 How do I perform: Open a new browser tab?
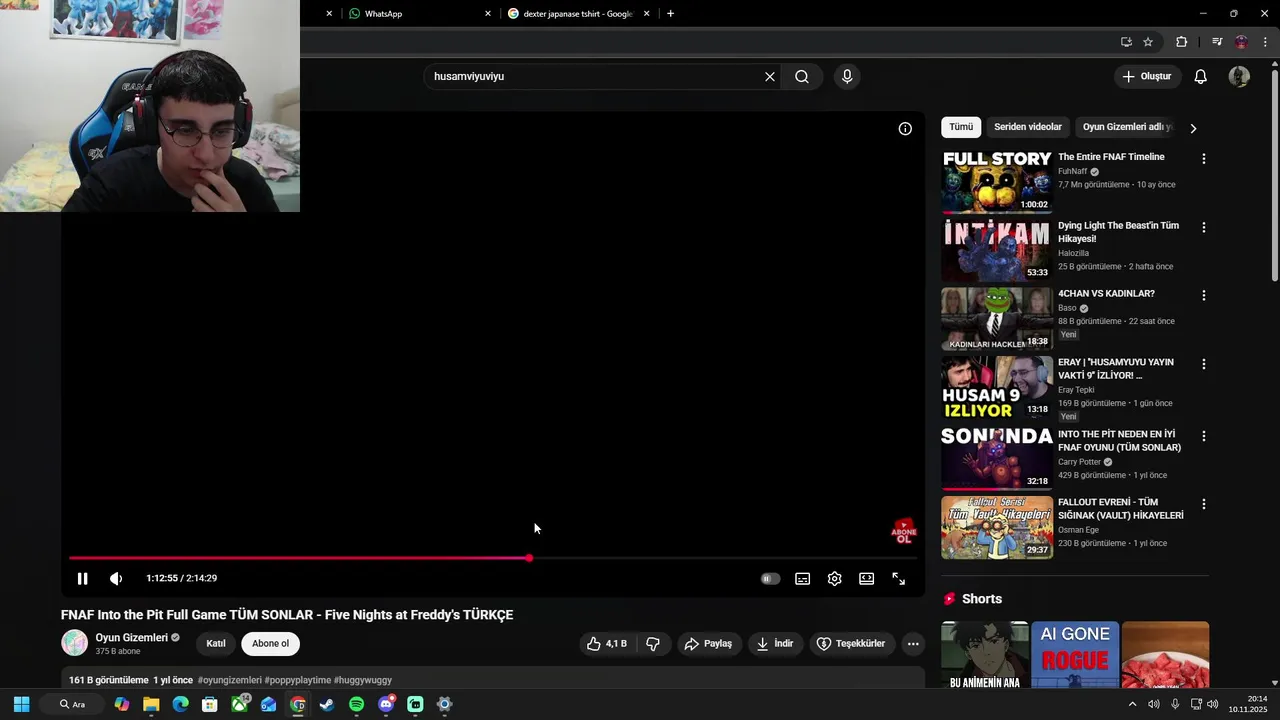pyautogui.click(x=670, y=14)
